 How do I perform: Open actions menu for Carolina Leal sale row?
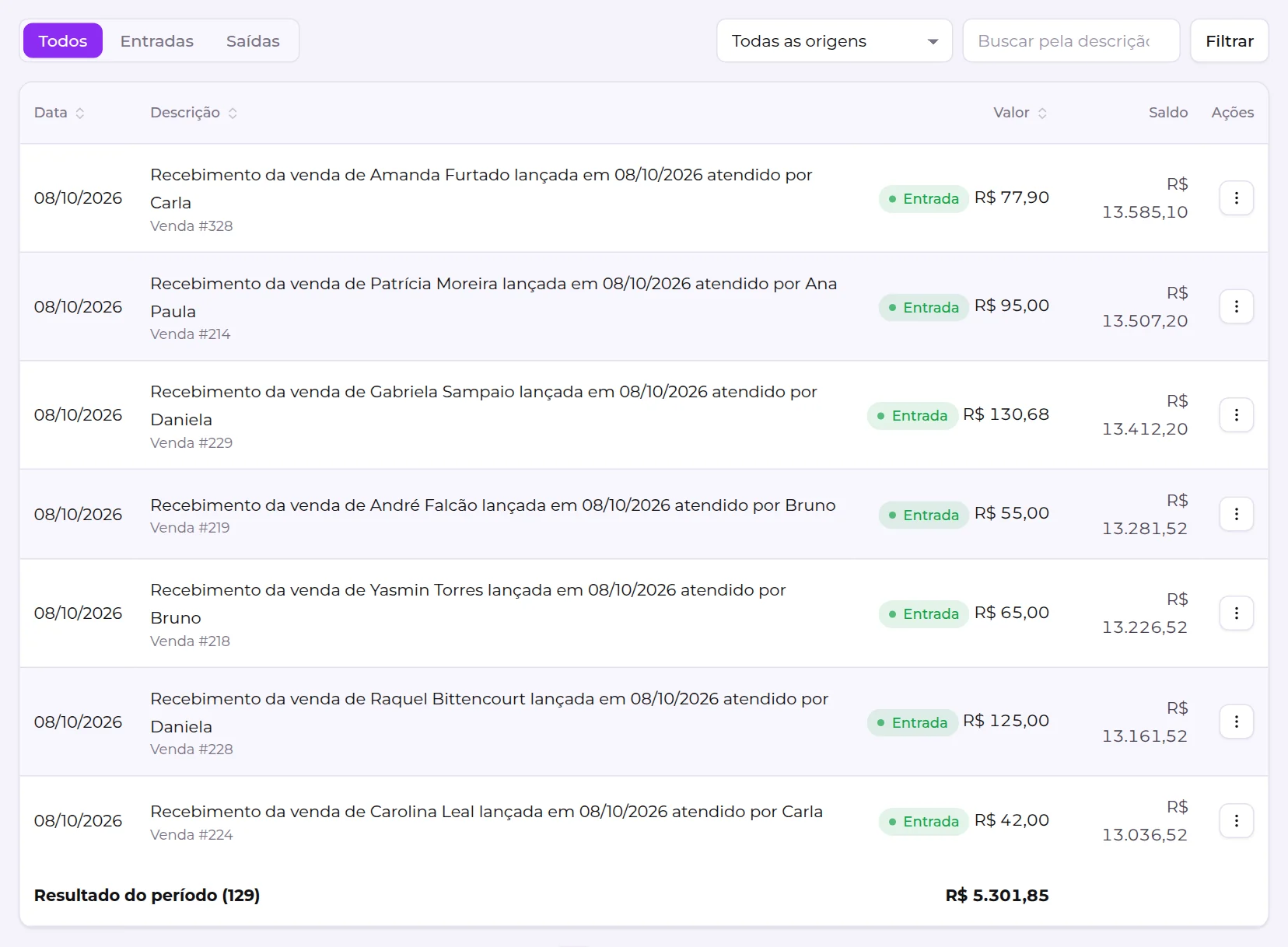click(x=1236, y=821)
